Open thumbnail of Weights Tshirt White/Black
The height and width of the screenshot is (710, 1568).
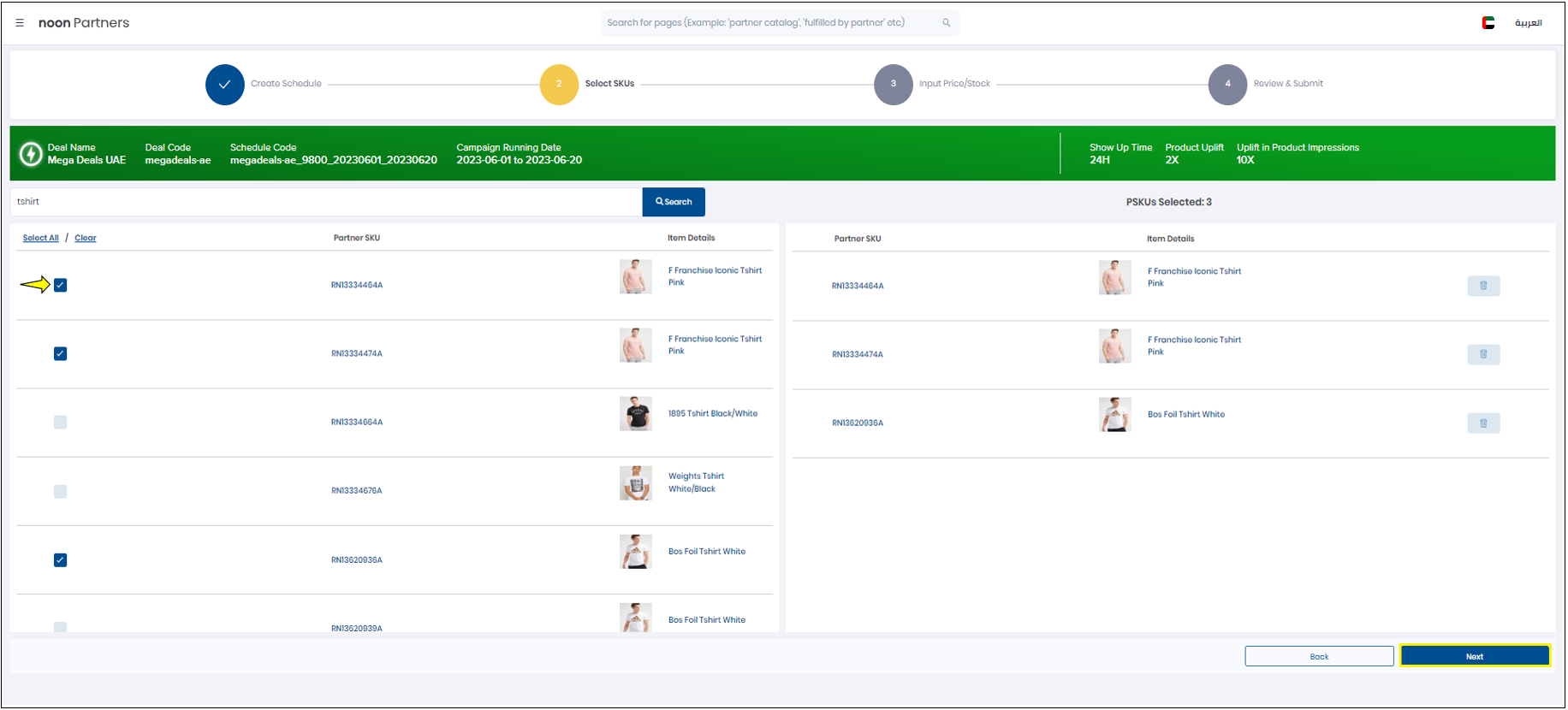pyautogui.click(x=635, y=483)
